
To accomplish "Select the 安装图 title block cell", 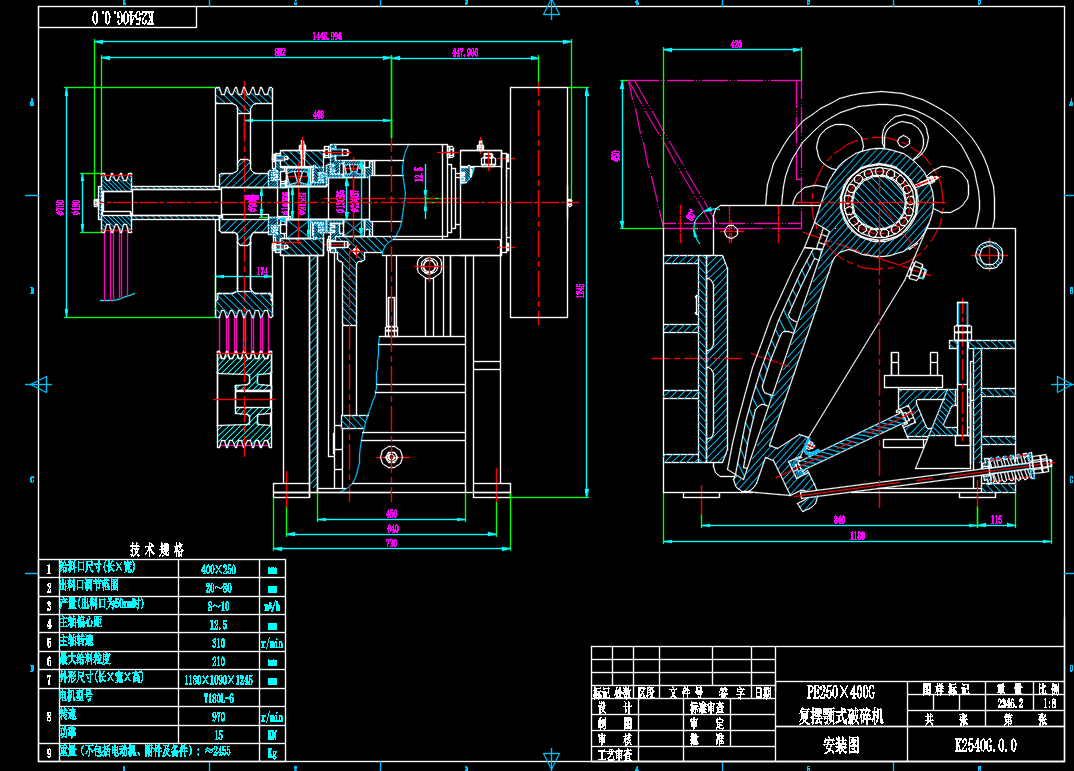I will [x=840, y=745].
